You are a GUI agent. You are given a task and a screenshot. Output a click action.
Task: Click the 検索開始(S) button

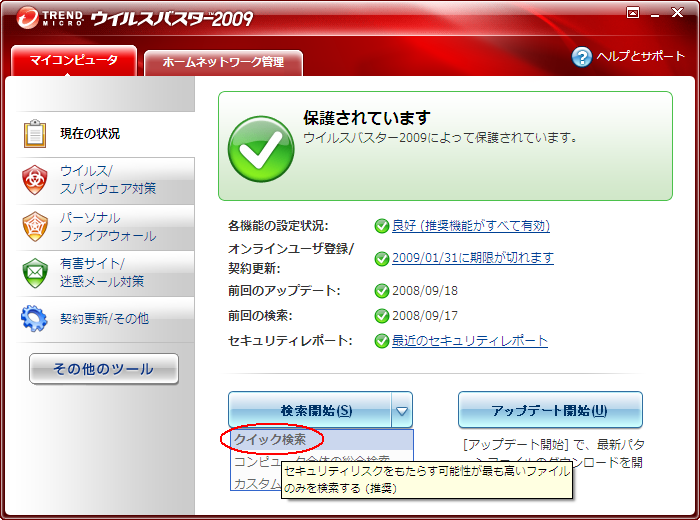(310, 410)
